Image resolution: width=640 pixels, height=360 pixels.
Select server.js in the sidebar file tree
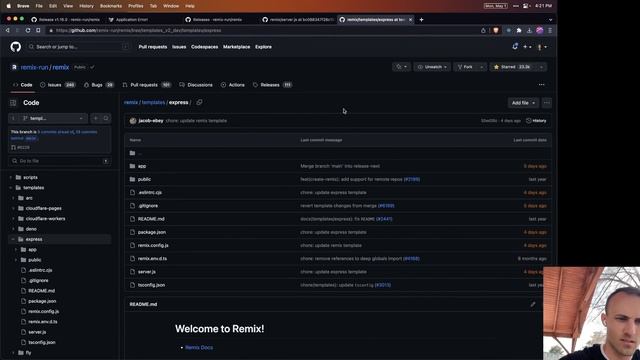click(x=37, y=332)
